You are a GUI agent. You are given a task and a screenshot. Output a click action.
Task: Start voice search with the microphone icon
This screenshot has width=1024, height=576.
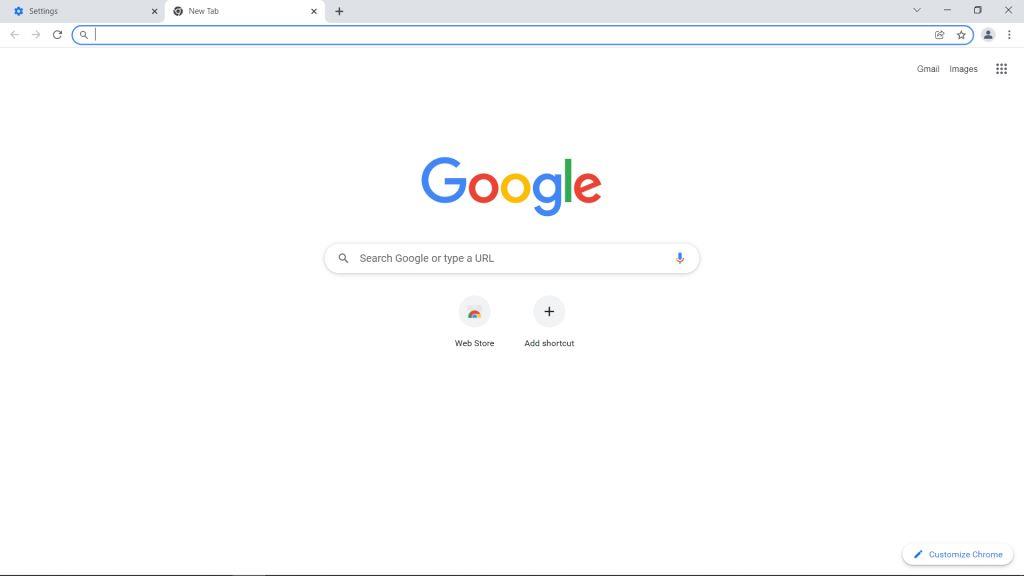tap(679, 258)
